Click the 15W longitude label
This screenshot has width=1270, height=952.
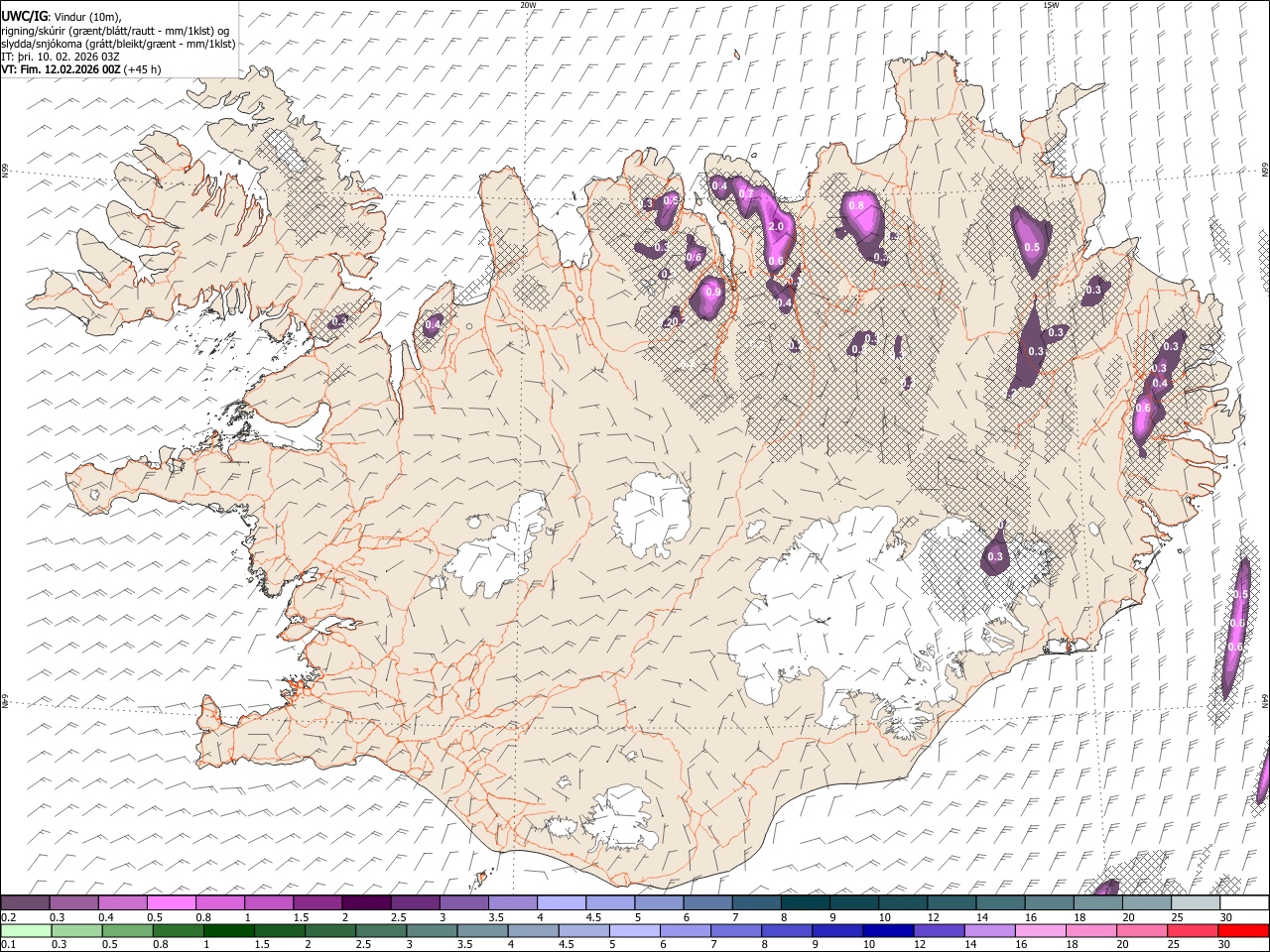(1051, 5)
